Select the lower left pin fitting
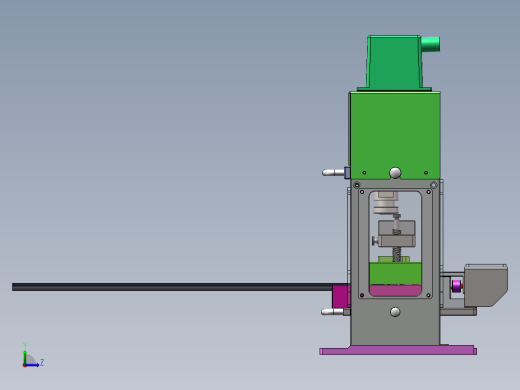Viewport: 520px width, 390px height. point(335,312)
